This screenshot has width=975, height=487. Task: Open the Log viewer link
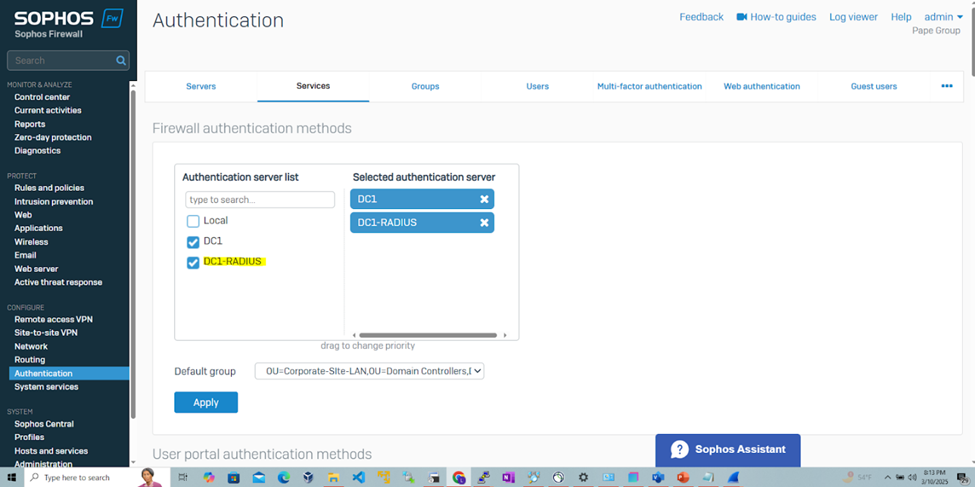pos(853,17)
